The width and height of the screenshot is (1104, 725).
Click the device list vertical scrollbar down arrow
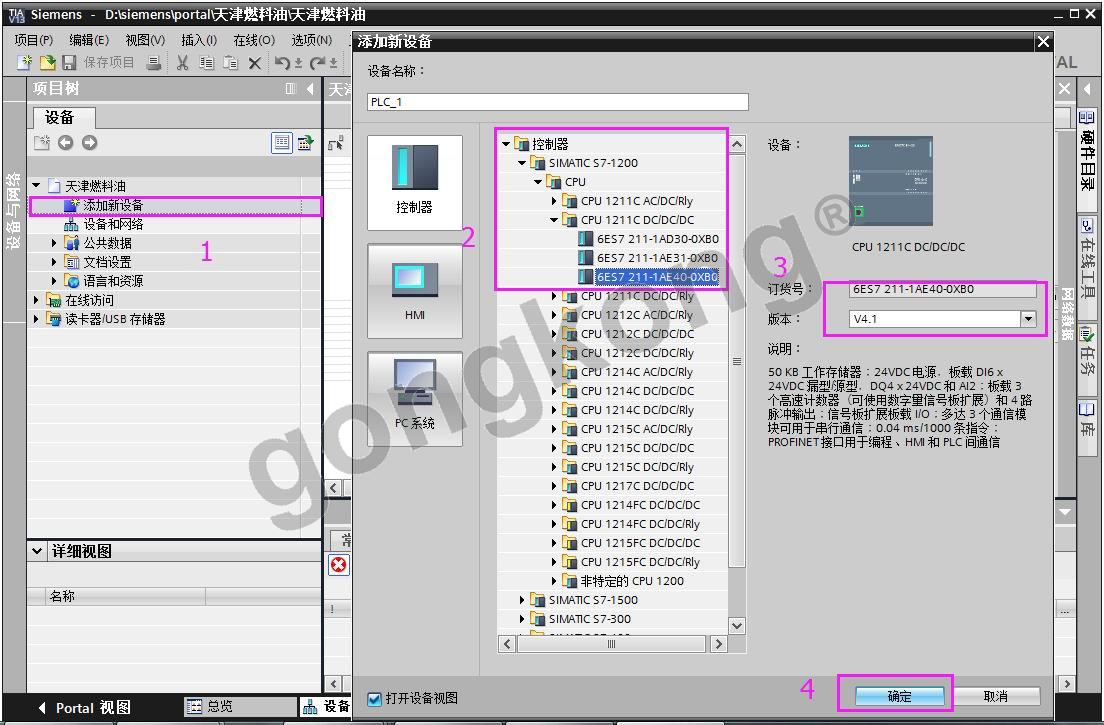click(x=737, y=626)
